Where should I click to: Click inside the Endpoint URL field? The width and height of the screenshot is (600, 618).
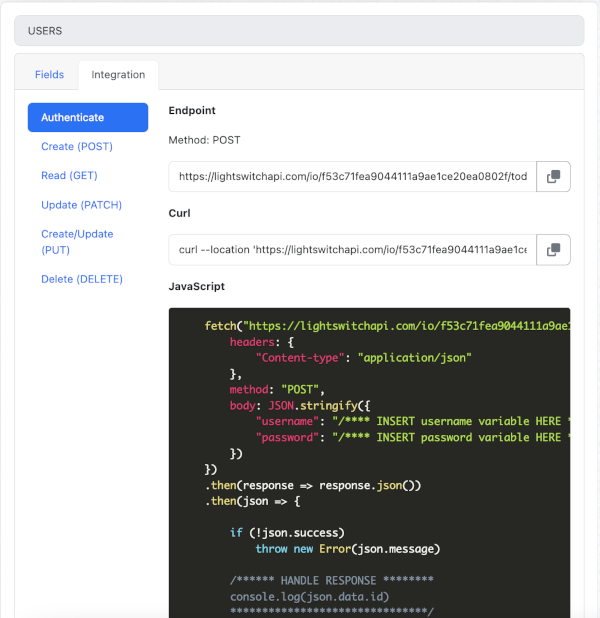click(352, 177)
